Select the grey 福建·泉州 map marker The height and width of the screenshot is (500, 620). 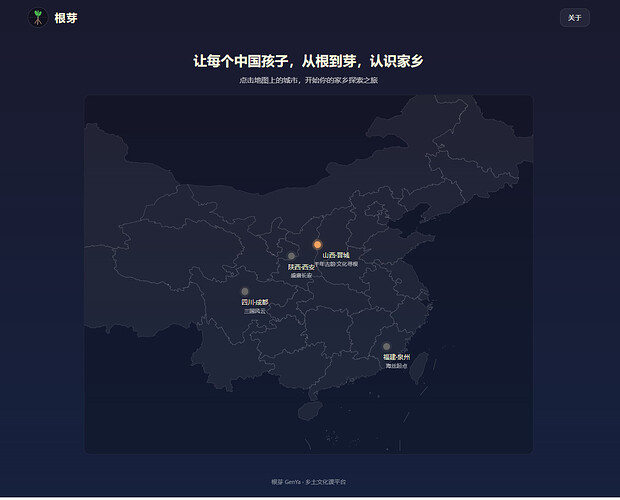coord(386,347)
